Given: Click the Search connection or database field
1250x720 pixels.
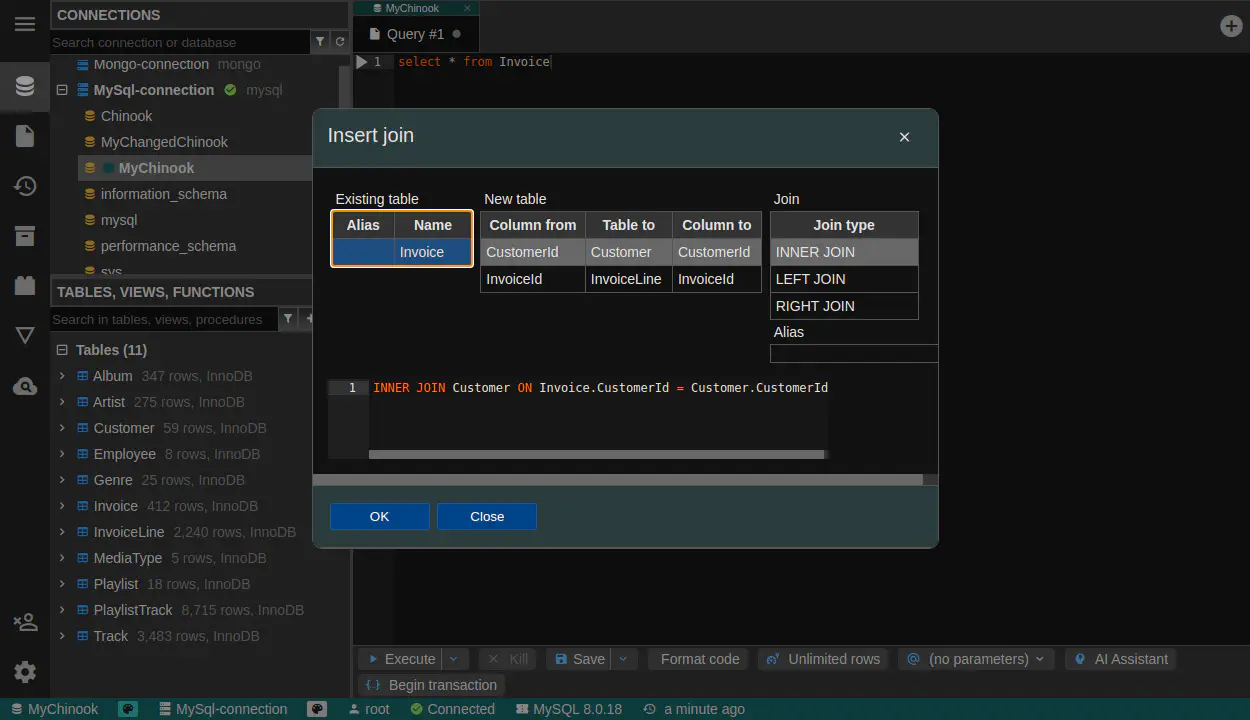Looking at the screenshot, I should click(180, 42).
